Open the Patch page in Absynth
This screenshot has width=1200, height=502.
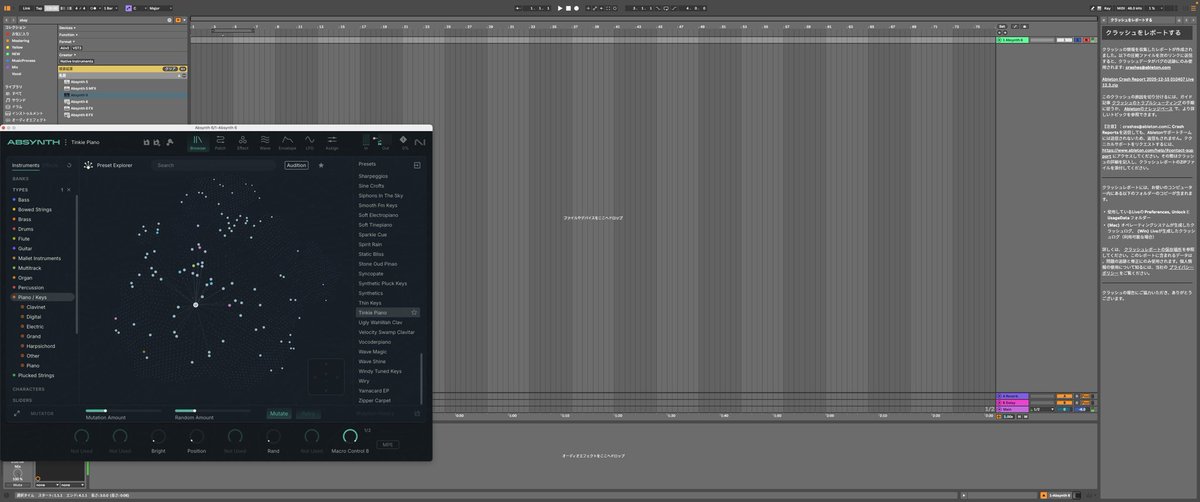220,144
